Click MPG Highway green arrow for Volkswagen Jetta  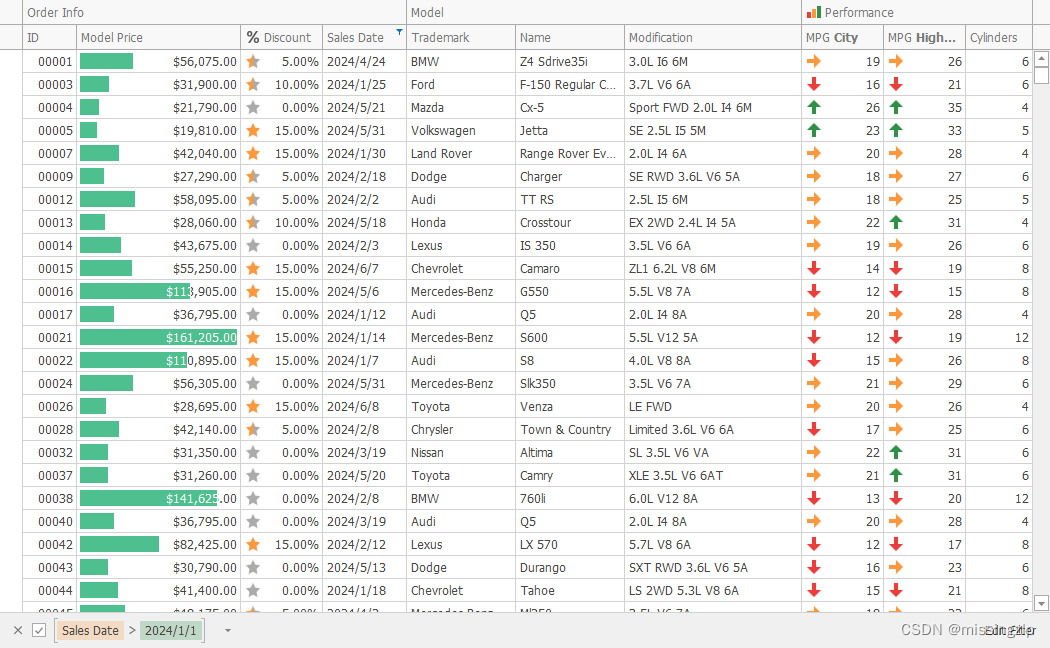[895, 131]
